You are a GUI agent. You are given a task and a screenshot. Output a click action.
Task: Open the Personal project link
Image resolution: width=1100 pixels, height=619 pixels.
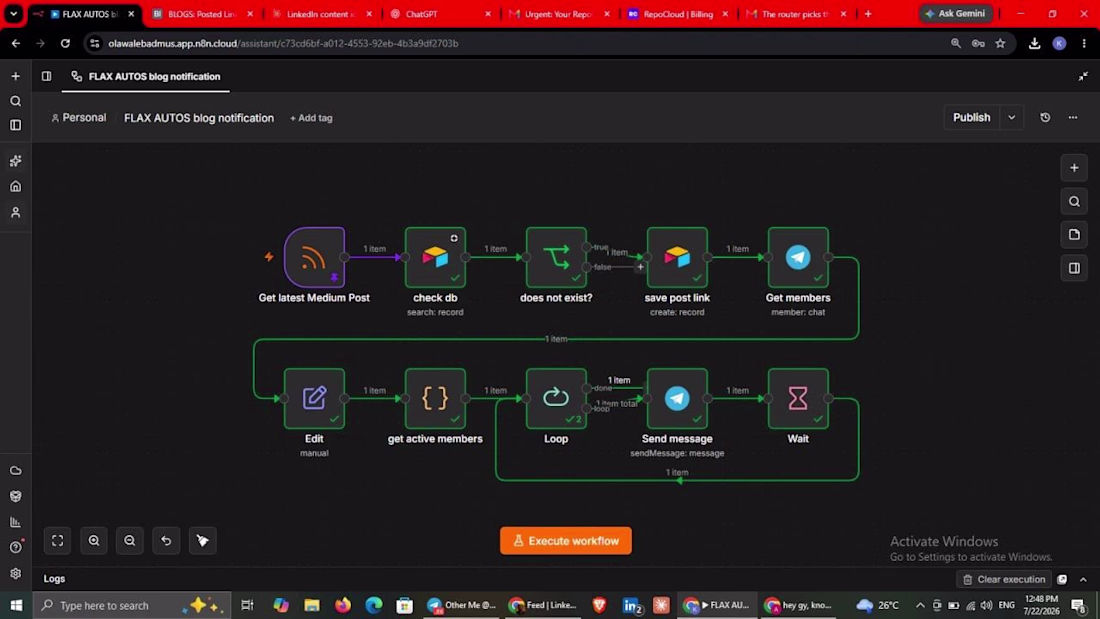79,118
